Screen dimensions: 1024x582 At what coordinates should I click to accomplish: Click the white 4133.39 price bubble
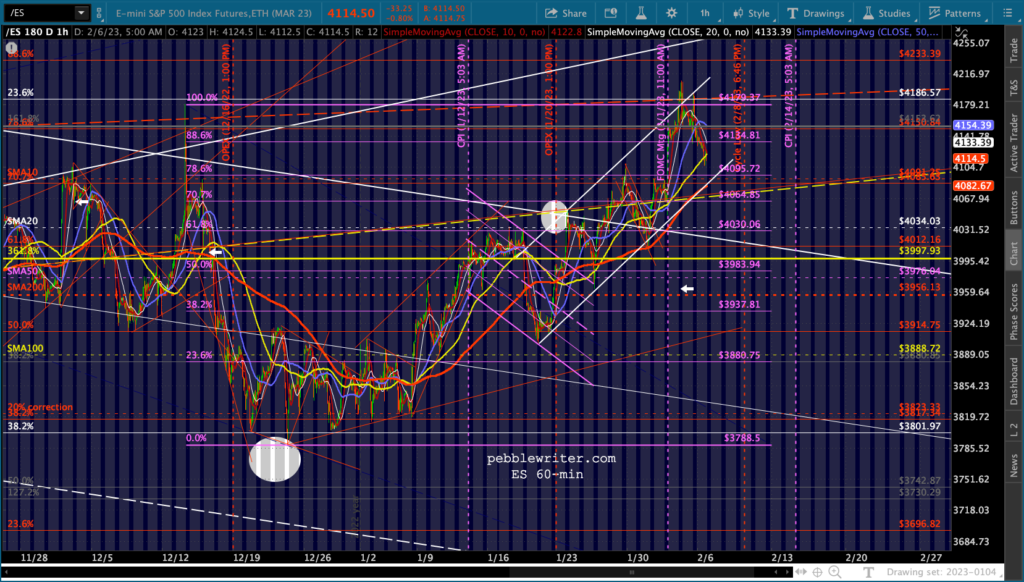[973, 142]
